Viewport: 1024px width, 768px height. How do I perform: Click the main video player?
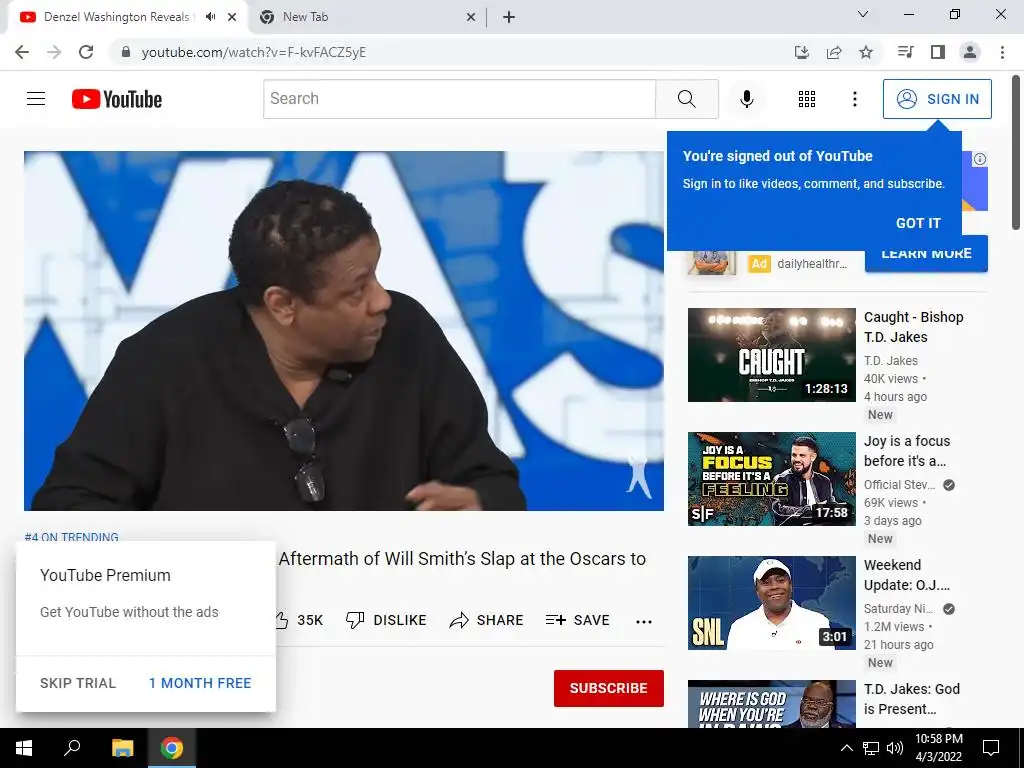coord(344,331)
